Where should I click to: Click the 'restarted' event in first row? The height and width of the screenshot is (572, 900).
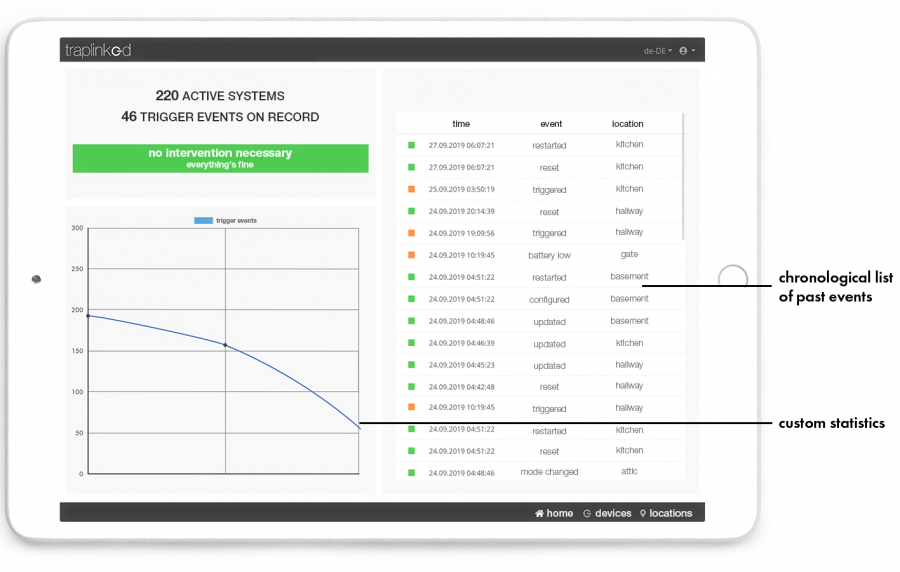[x=549, y=146]
